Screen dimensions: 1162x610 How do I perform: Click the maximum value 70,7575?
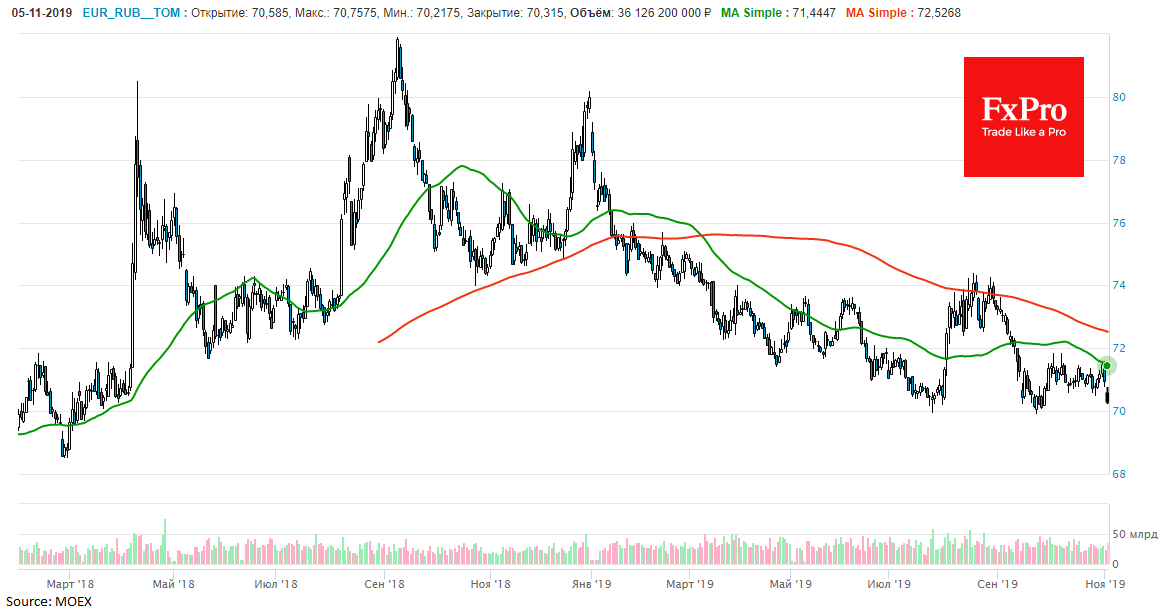[353, 13]
